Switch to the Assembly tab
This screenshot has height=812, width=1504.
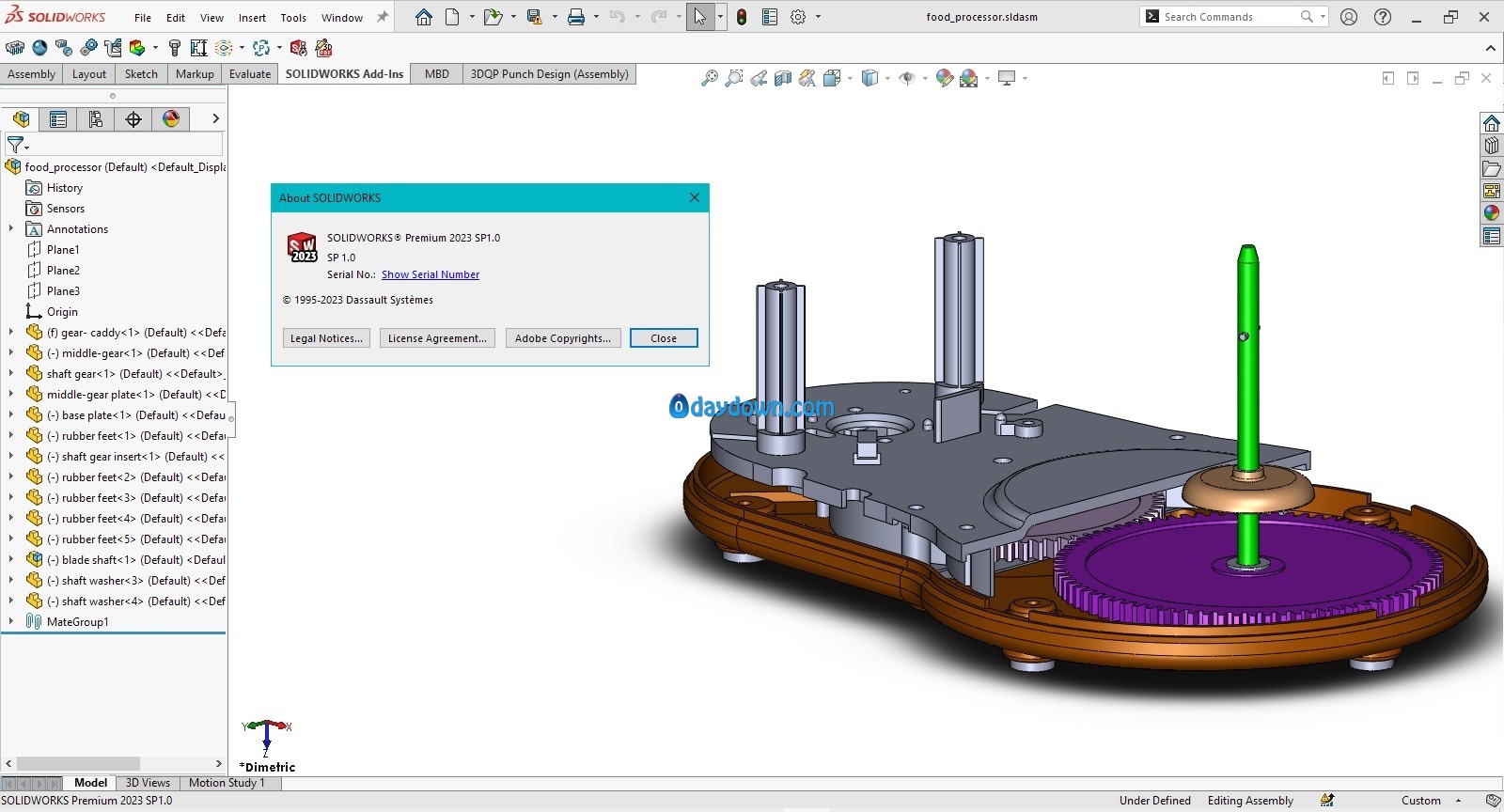(x=32, y=74)
